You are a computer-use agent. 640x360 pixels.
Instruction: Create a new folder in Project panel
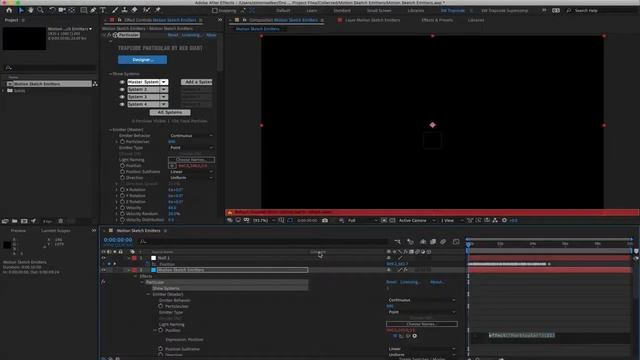click(x=15, y=221)
